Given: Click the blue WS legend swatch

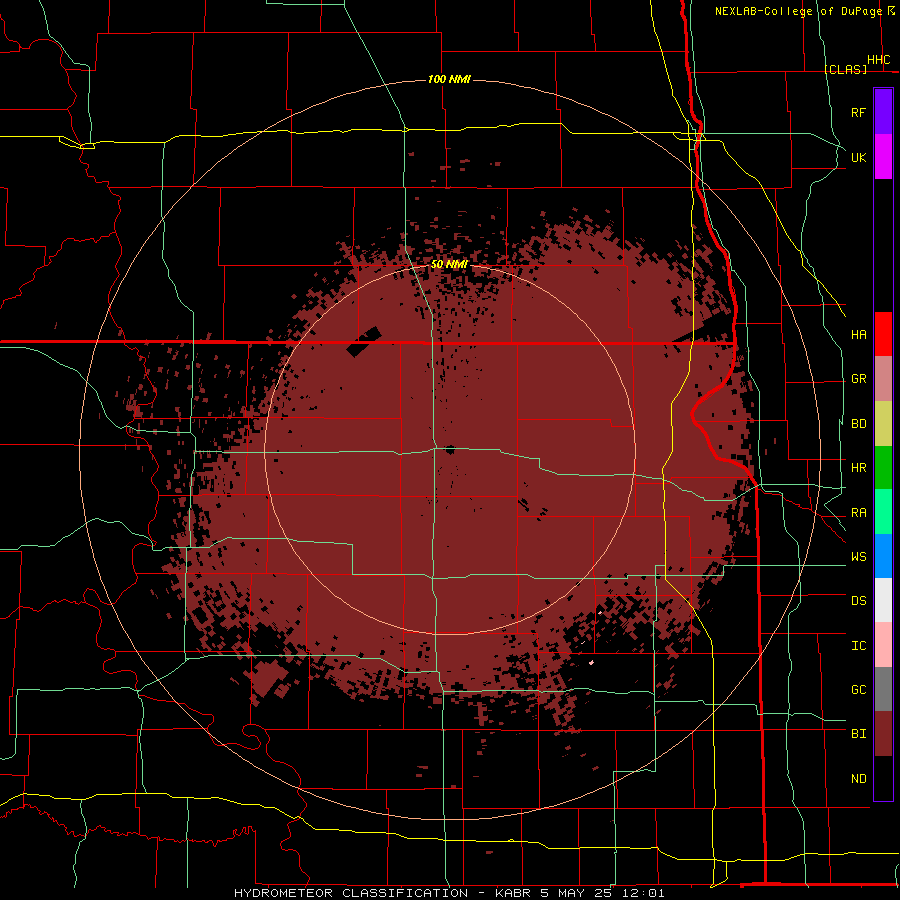Looking at the screenshot, I should pyautogui.click(x=883, y=556).
